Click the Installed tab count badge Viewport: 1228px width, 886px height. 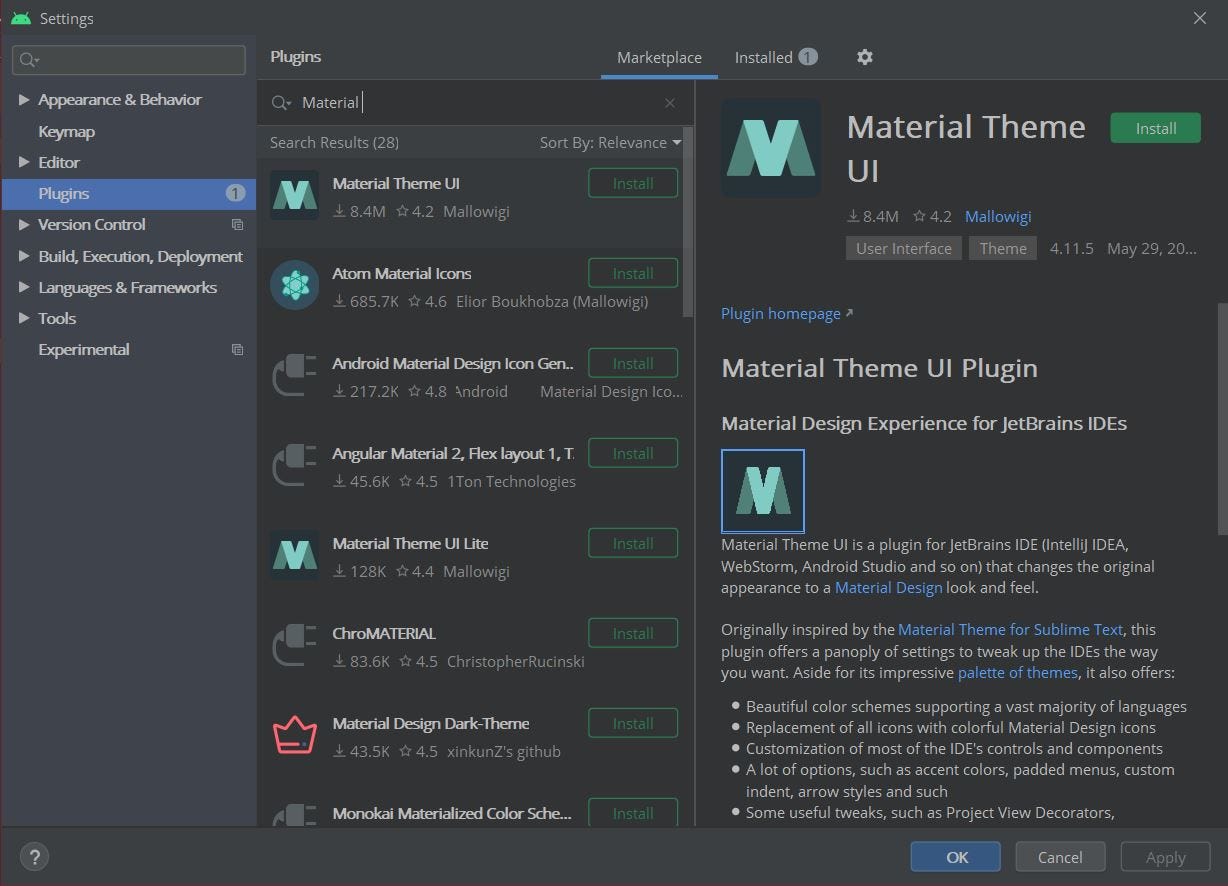(x=807, y=57)
